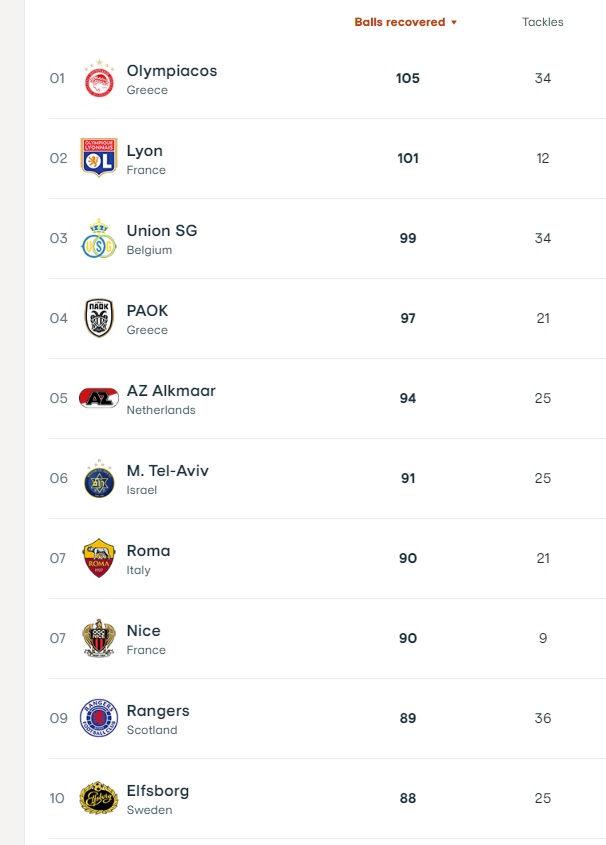Click the AZ Alkmaar logo
This screenshot has width=606, height=845.
tap(99, 398)
